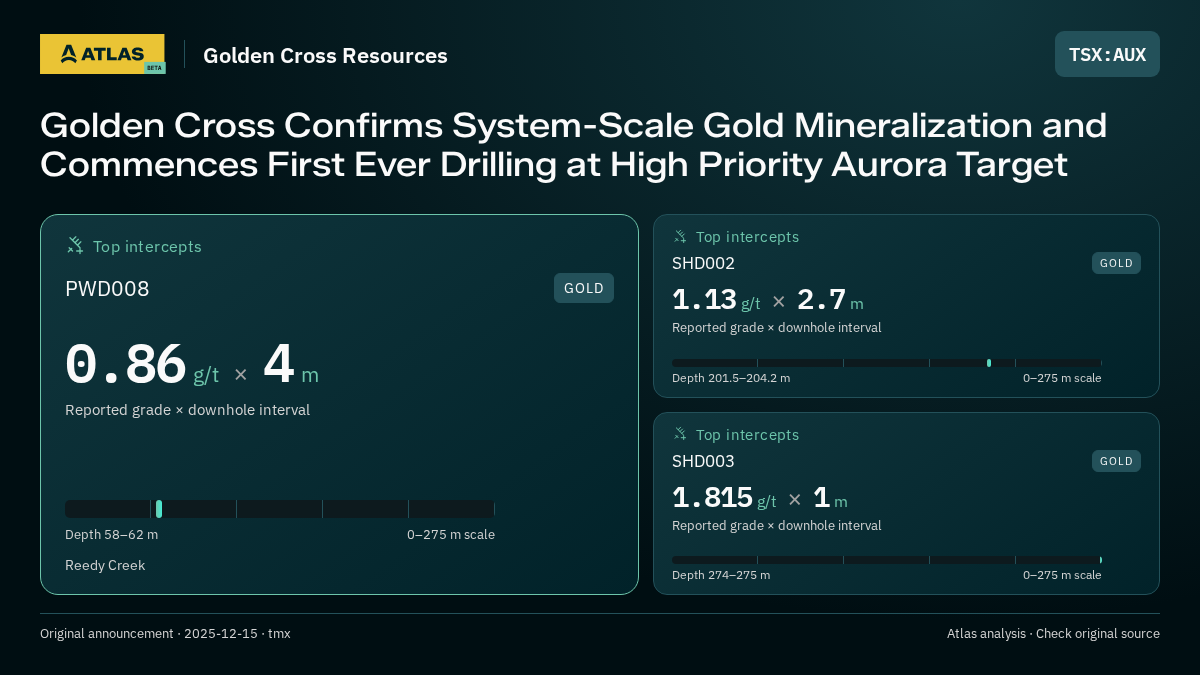This screenshot has height=675, width=1200.
Task: Click the 4 m interval value
Action: [x=291, y=365]
